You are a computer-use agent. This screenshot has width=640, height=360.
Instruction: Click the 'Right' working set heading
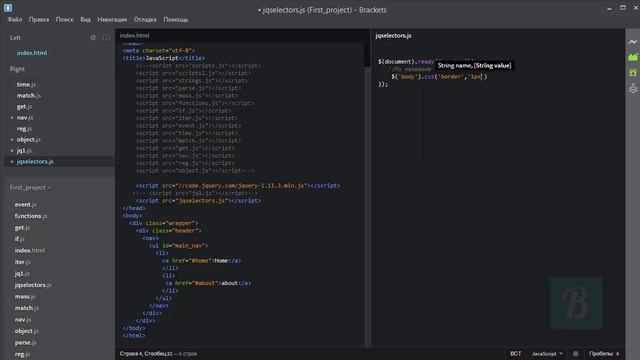click(x=17, y=69)
